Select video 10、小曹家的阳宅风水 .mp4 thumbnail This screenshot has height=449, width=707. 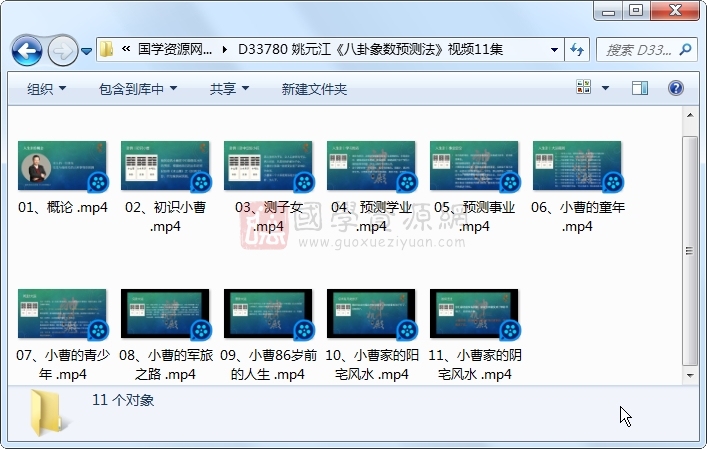[x=371, y=314]
